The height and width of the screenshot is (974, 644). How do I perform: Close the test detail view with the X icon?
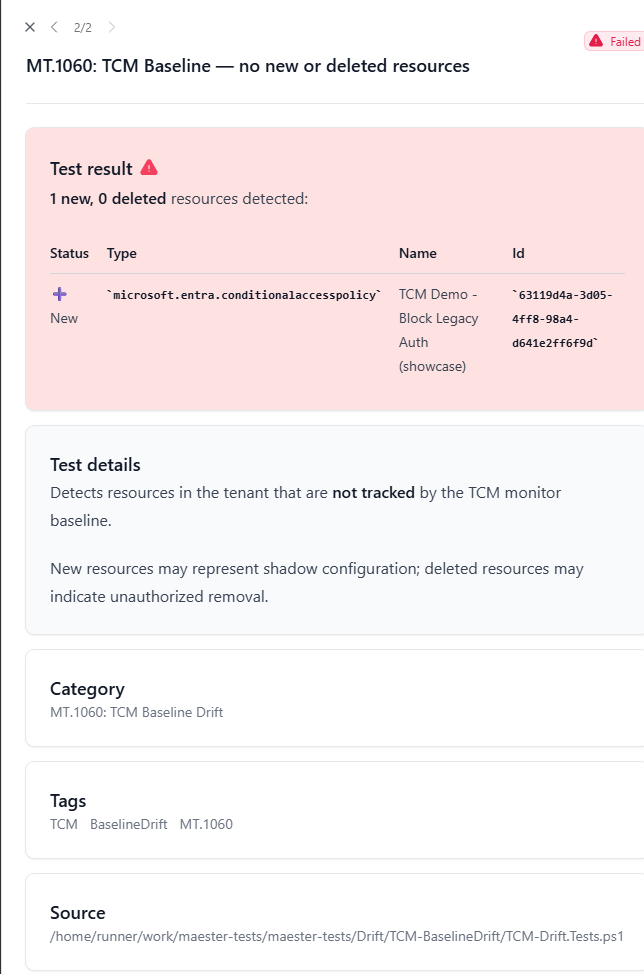tap(30, 27)
